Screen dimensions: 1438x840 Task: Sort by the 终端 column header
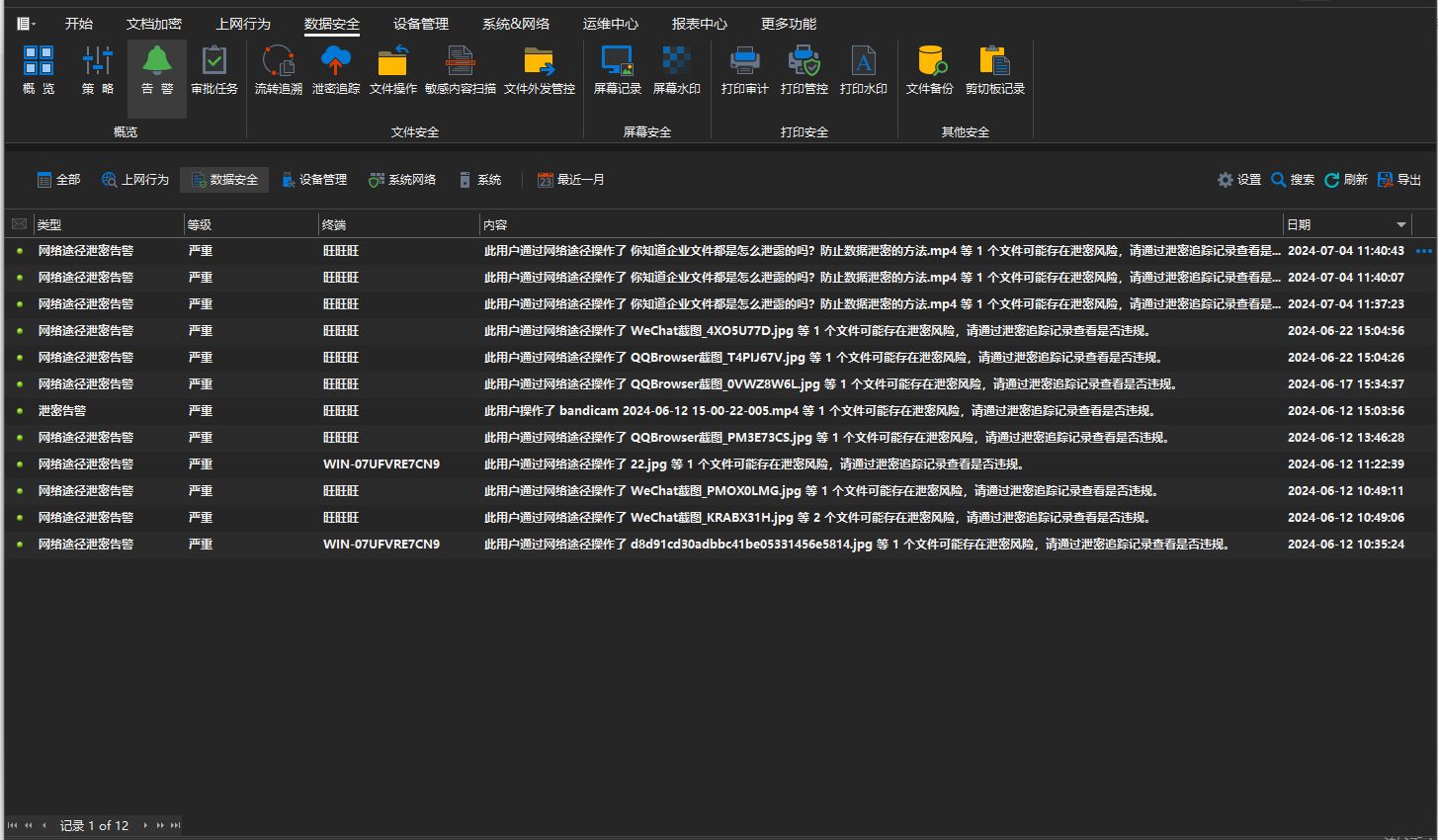399,224
